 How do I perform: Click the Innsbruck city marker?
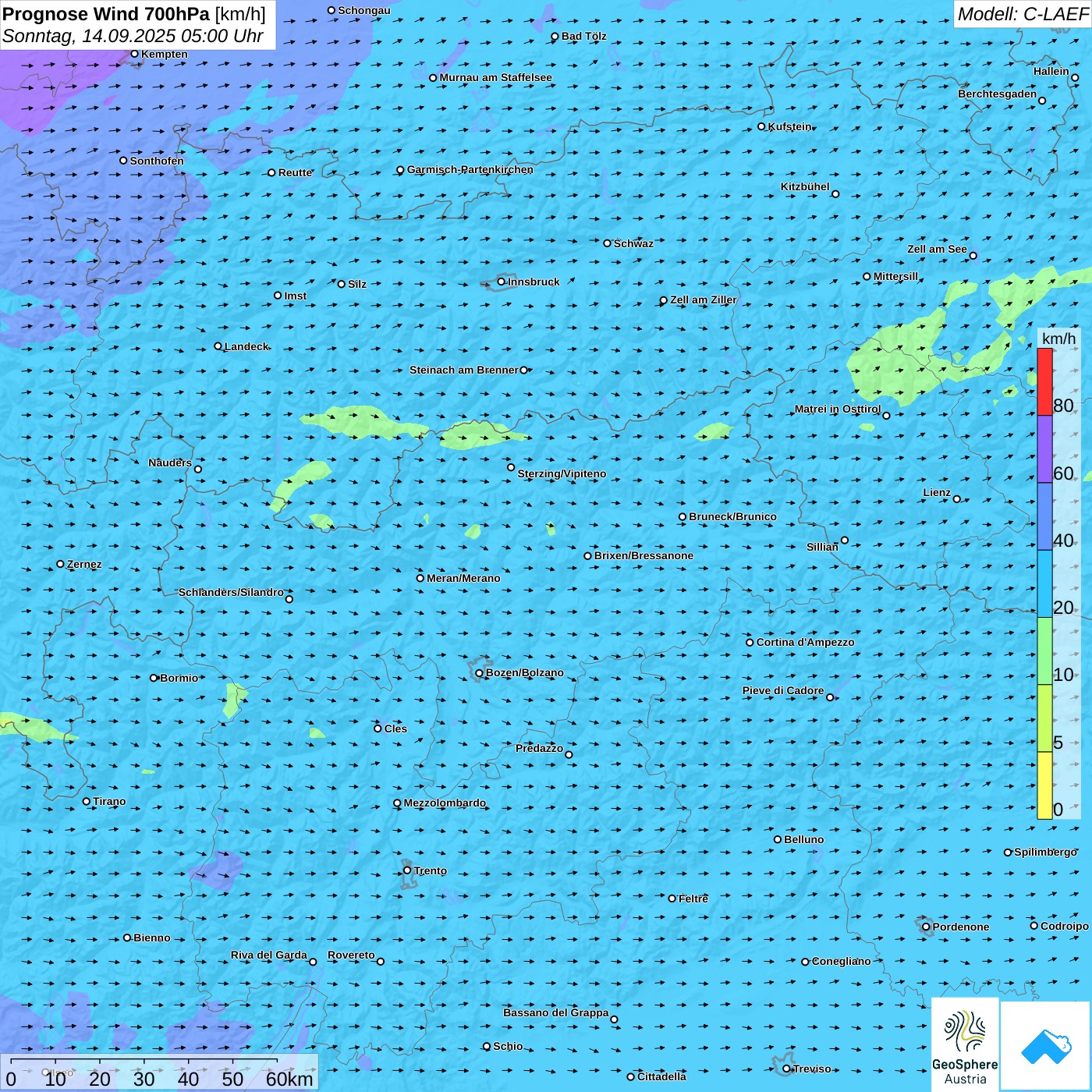(x=502, y=282)
